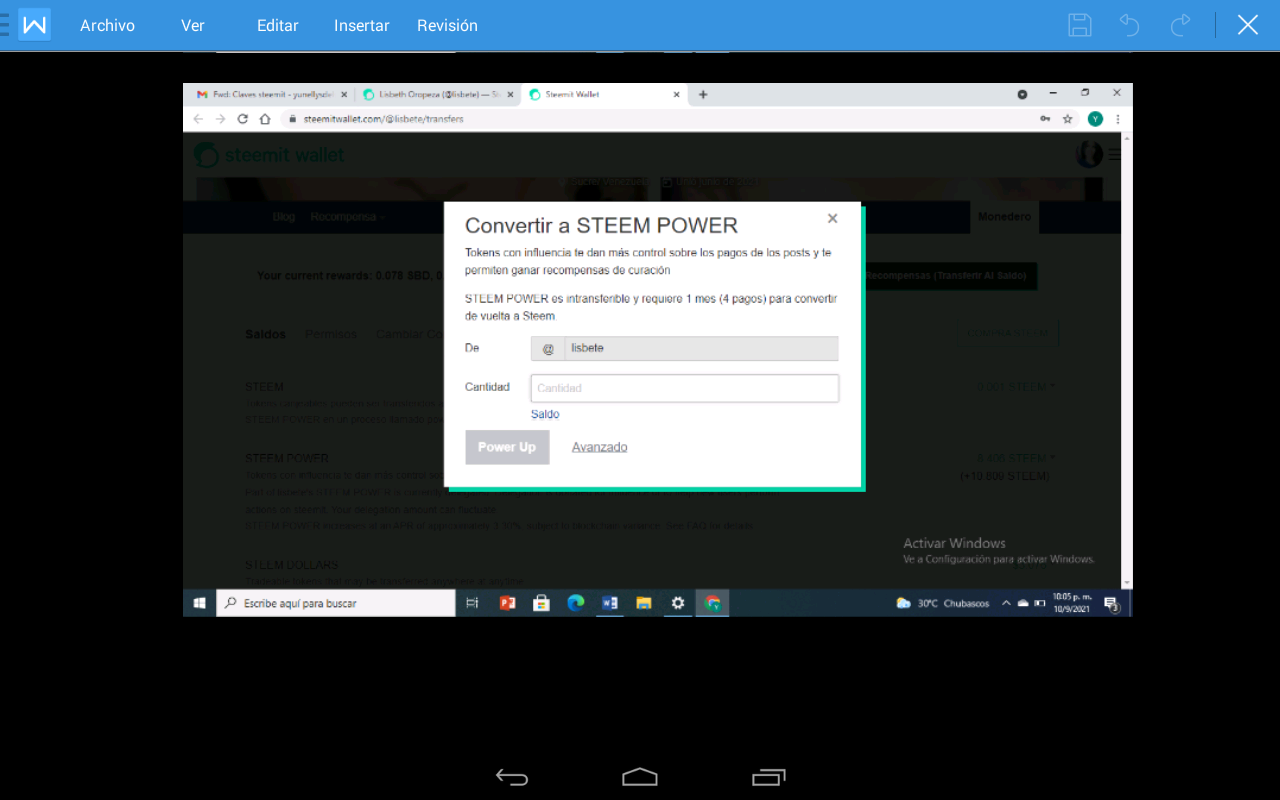Open the Archivo menu
1280x800 pixels.
click(107, 26)
